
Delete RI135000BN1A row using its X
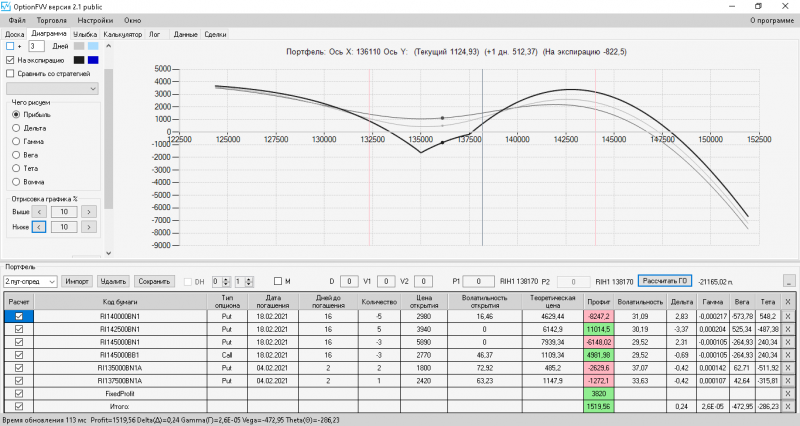coord(788,367)
